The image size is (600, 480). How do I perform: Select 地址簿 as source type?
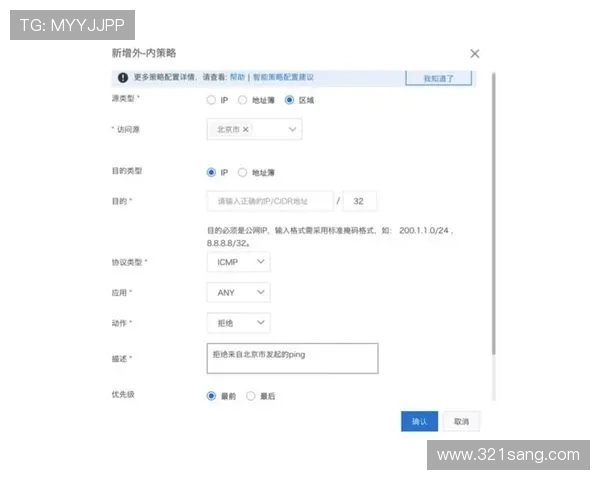point(242,100)
